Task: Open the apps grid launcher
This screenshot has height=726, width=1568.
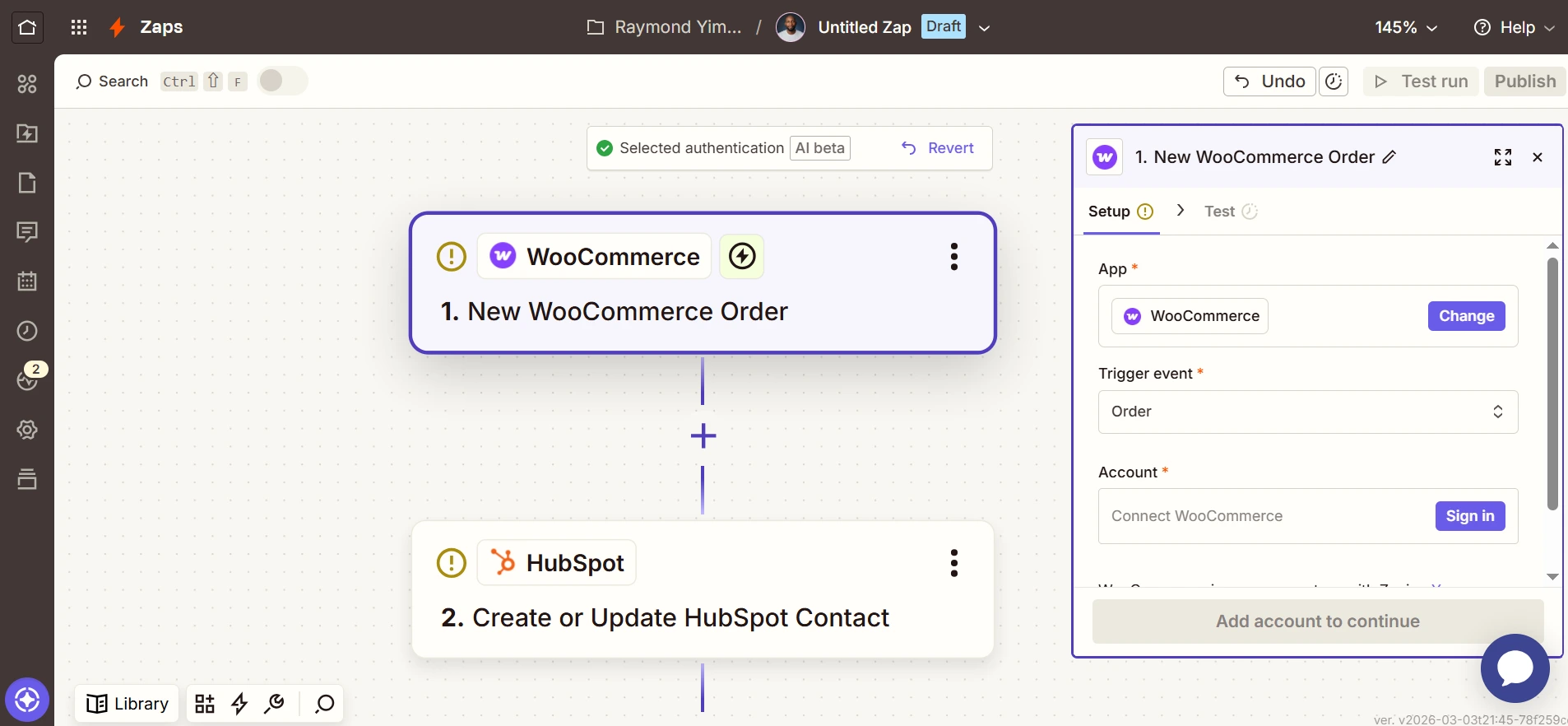Action: 79,27
